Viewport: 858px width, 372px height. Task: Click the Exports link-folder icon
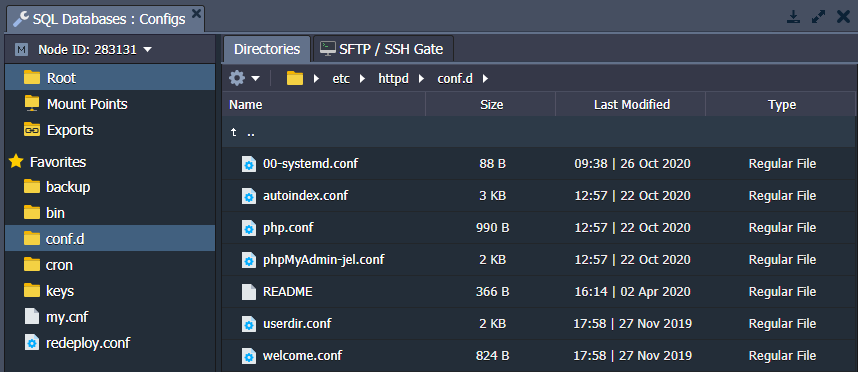[32, 130]
